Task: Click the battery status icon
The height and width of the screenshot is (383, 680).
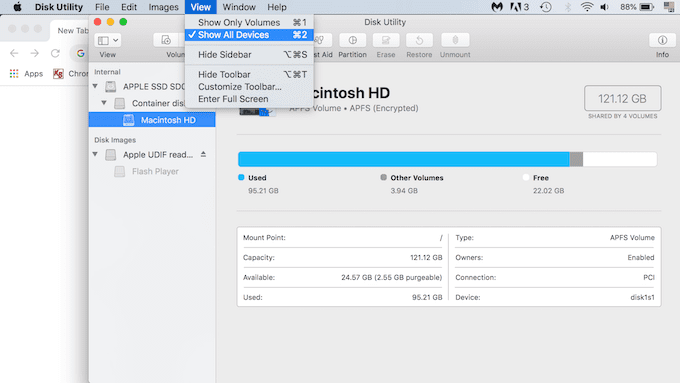Action: tap(647, 7)
